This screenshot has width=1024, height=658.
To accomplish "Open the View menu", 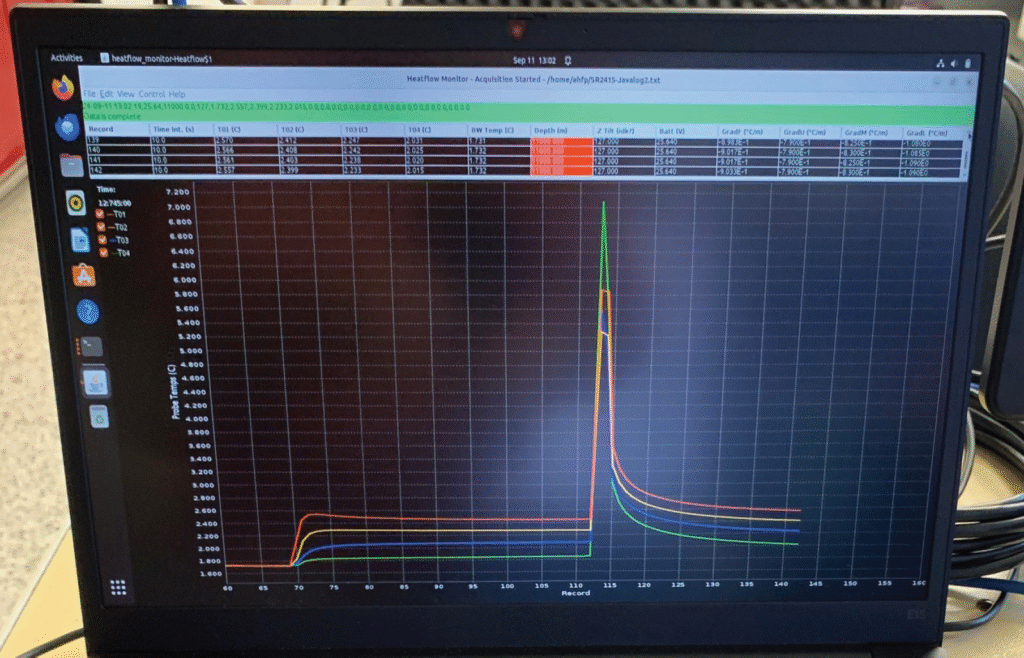I will (x=125, y=94).
